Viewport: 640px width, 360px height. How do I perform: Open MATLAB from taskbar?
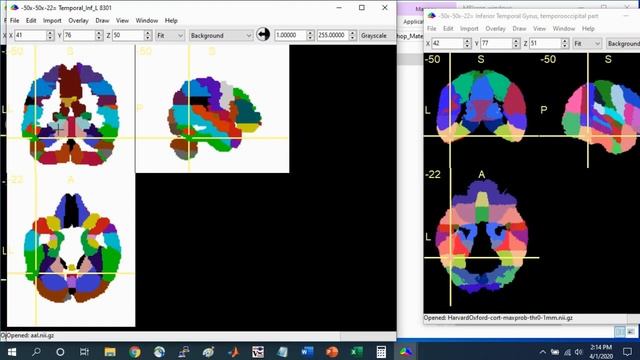click(233, 351)
